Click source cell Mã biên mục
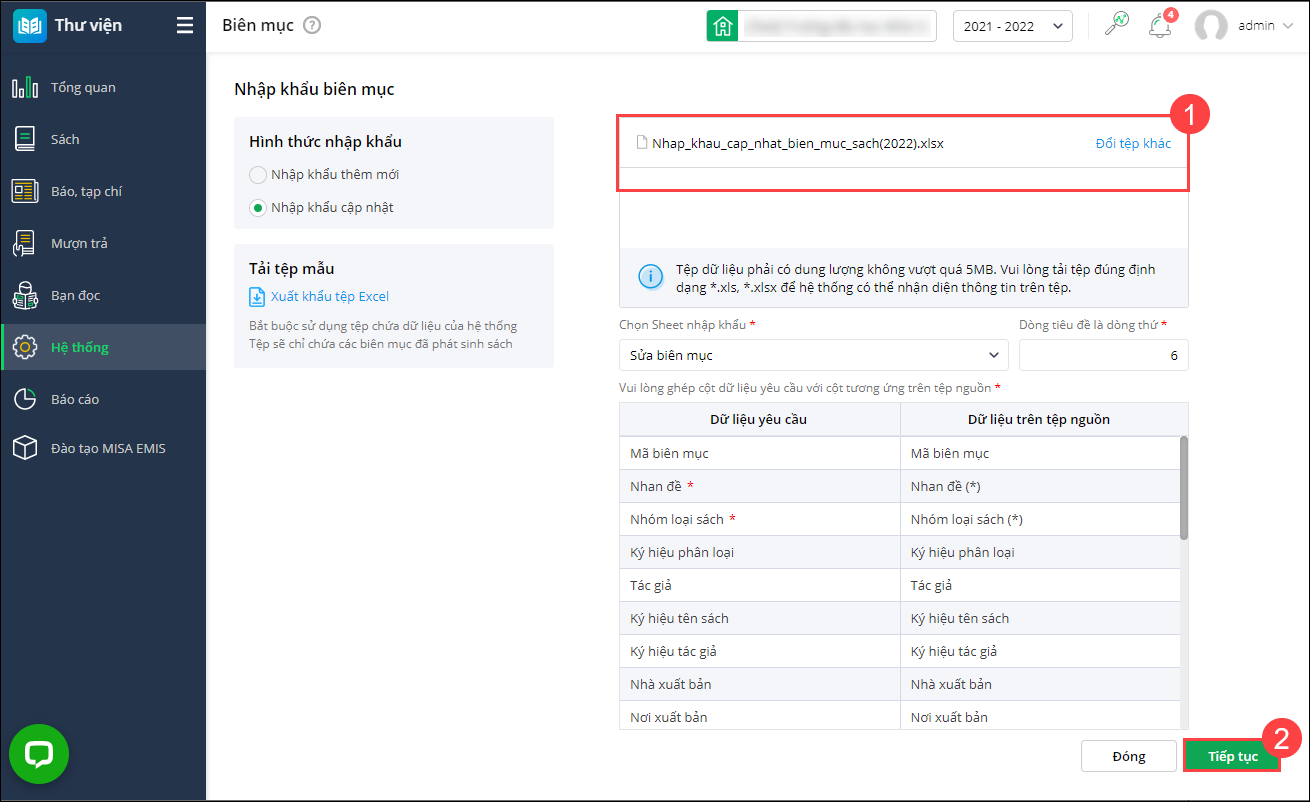 click(1040, 453)
